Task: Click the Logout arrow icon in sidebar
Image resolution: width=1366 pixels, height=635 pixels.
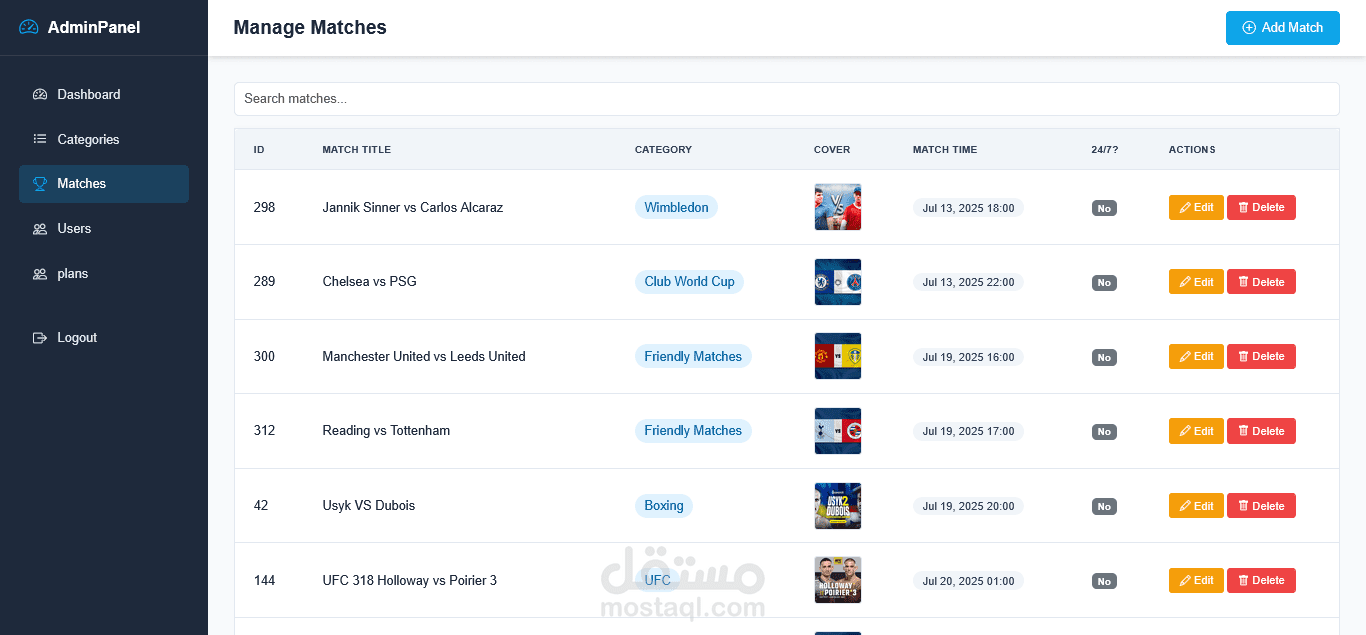Action: point(40,338)
